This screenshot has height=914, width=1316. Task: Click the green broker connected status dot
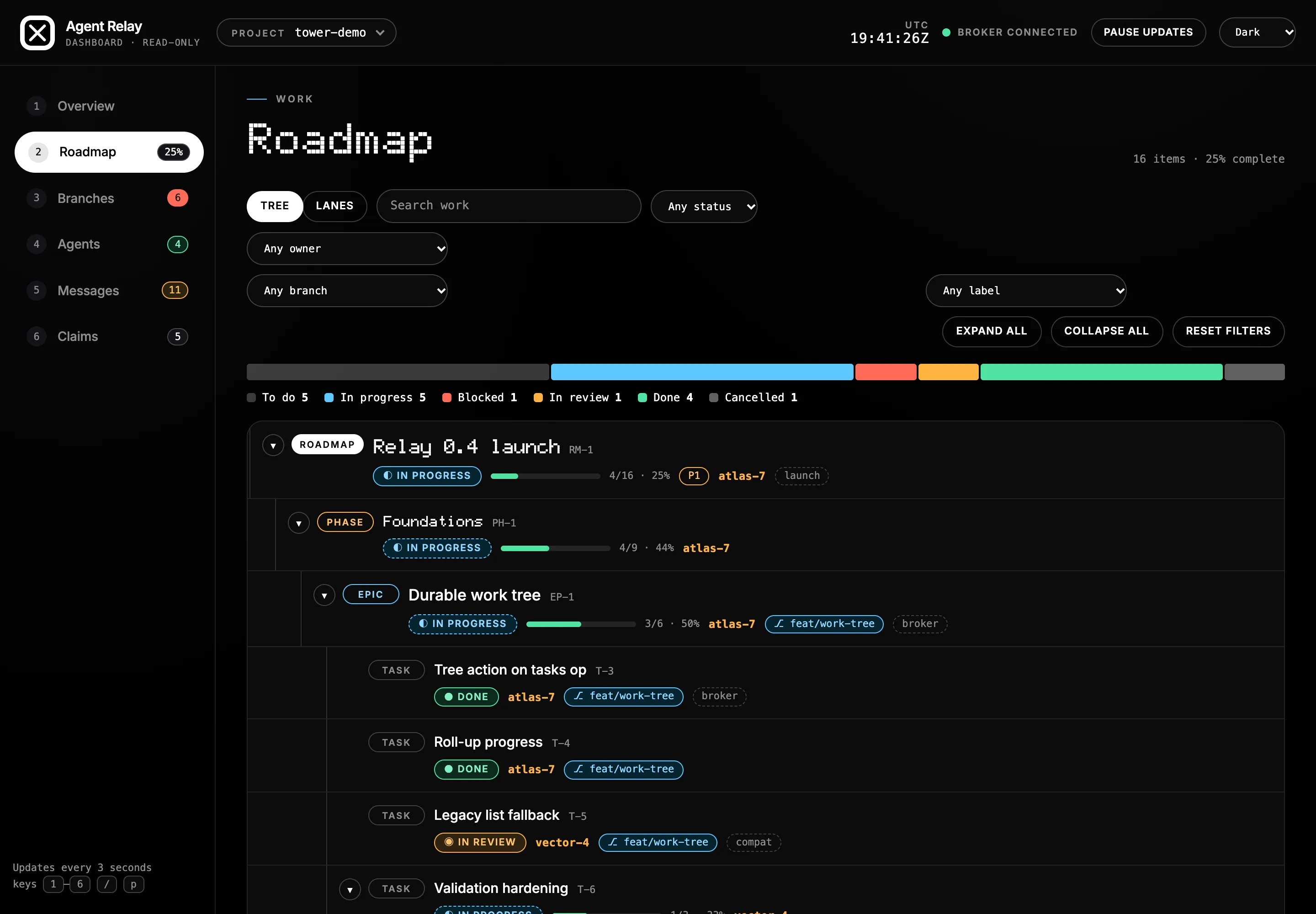[x=947, y=32]
